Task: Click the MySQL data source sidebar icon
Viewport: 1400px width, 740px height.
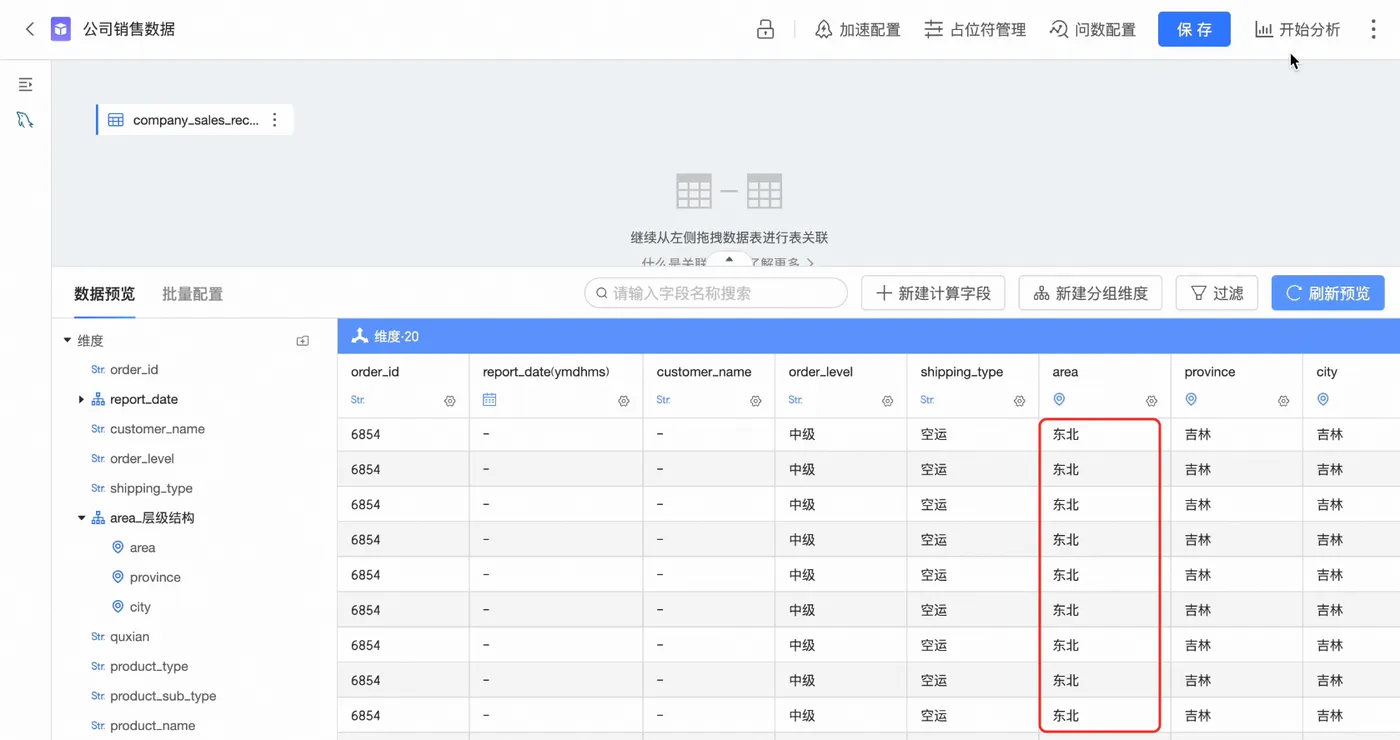Action: 26,120
